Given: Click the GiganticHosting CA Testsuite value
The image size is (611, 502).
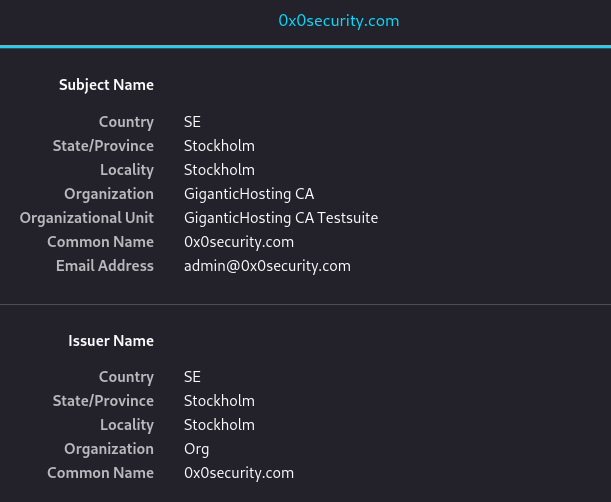Looking at the screenshot, I should pos(281,218).
